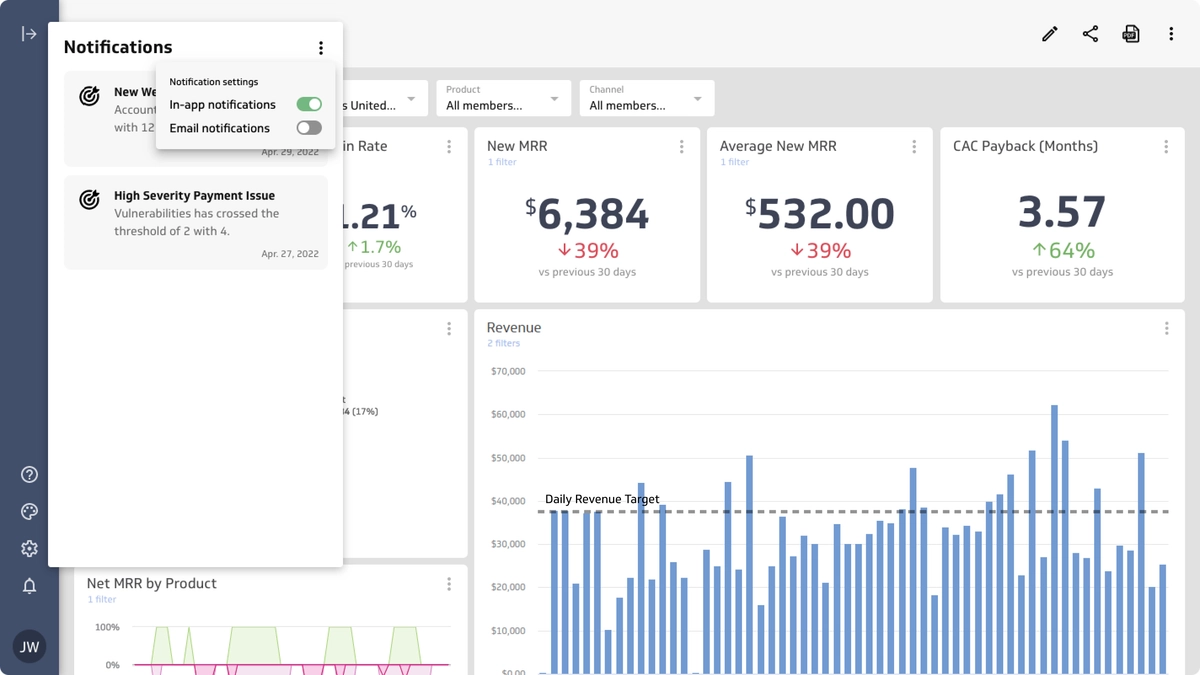This screenshot has width=1200, height=675.
Task: Select the pencil icon to edit the dashboard
Action: [x=1049, y=33]
